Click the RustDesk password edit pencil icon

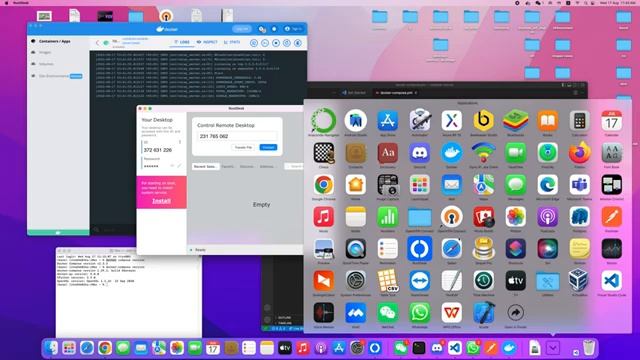pos(179,166)
